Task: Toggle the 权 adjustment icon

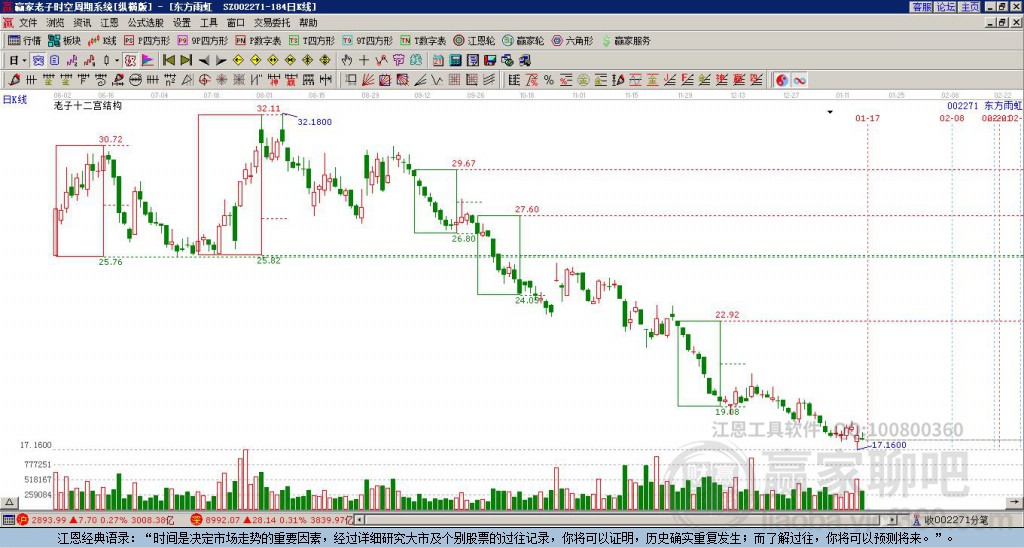Action: [130, 60]
